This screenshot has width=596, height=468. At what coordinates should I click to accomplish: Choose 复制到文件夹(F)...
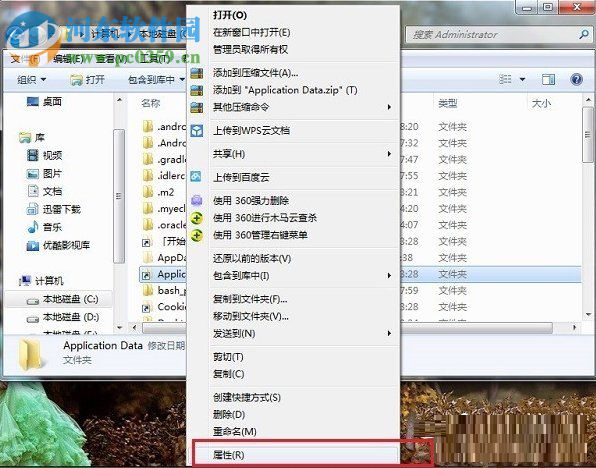[x=250, y=299]
